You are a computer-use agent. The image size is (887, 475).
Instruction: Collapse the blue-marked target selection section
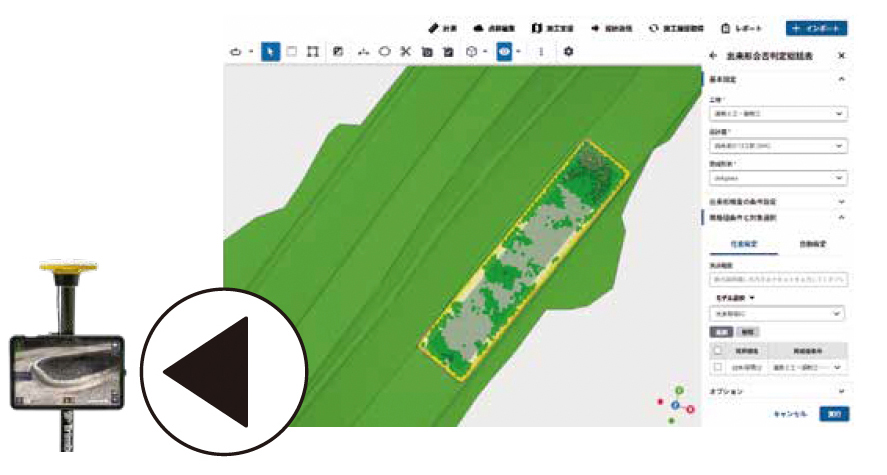coord(841,217)
